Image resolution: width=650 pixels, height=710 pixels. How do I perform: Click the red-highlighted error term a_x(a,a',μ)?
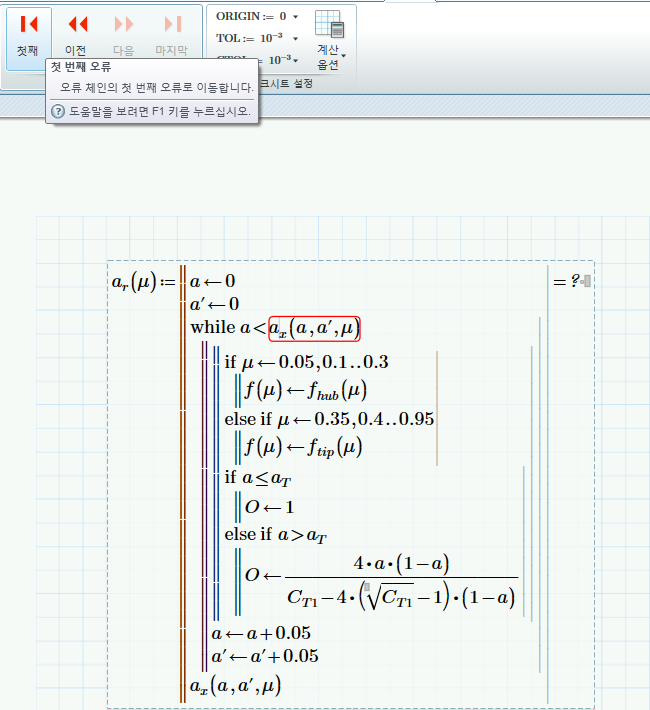tap(314, 329)
